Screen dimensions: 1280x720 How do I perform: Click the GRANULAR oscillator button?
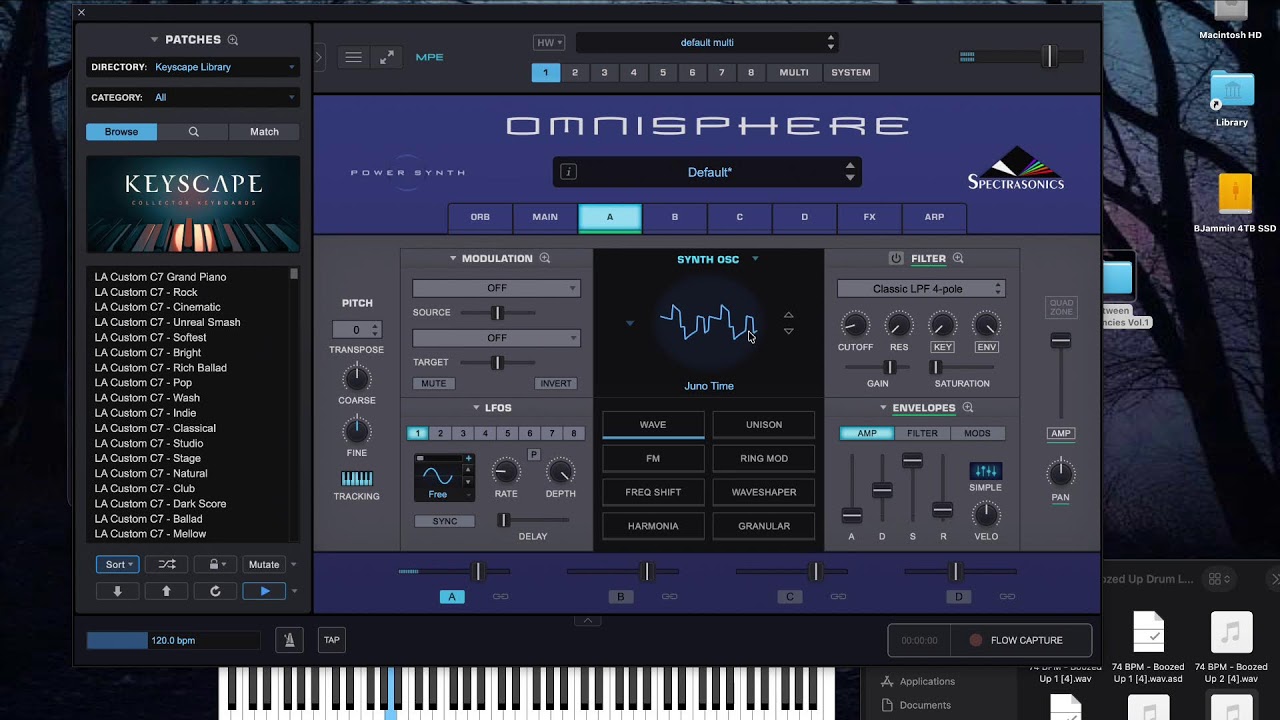click(764, 526)
